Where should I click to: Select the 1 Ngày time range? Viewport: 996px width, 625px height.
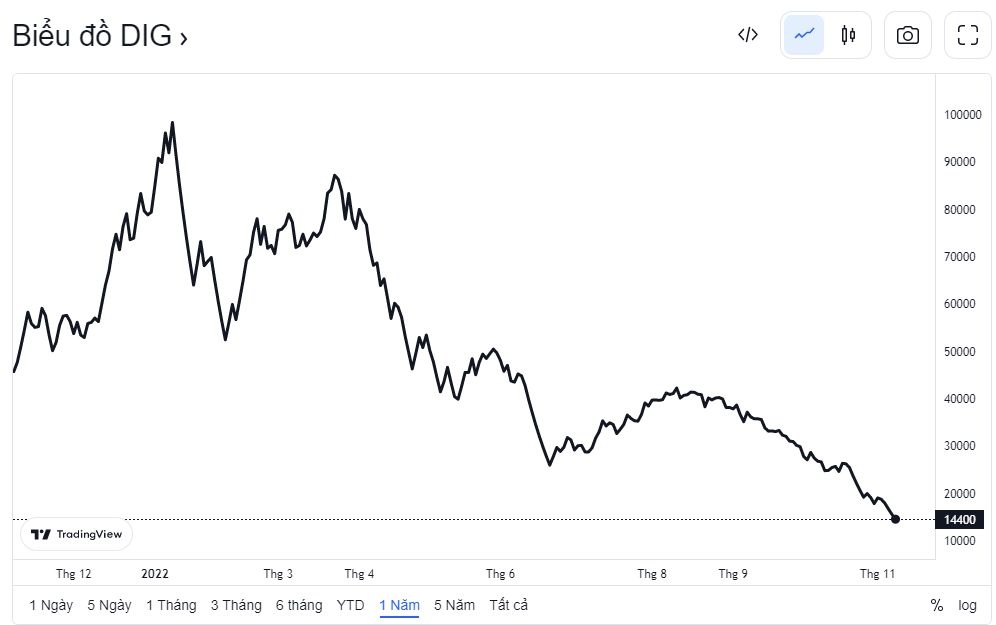point(51,605)
